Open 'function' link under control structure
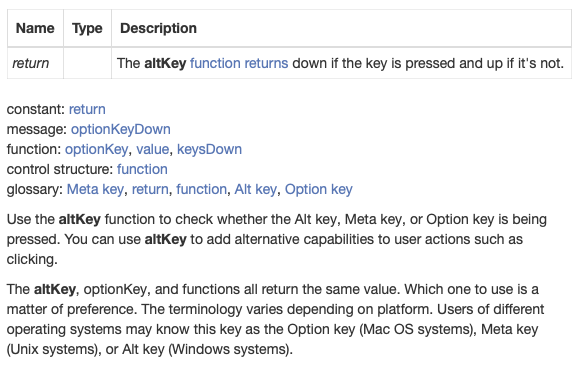The height and width of the screenshot is (369, 573). point(142,170)
